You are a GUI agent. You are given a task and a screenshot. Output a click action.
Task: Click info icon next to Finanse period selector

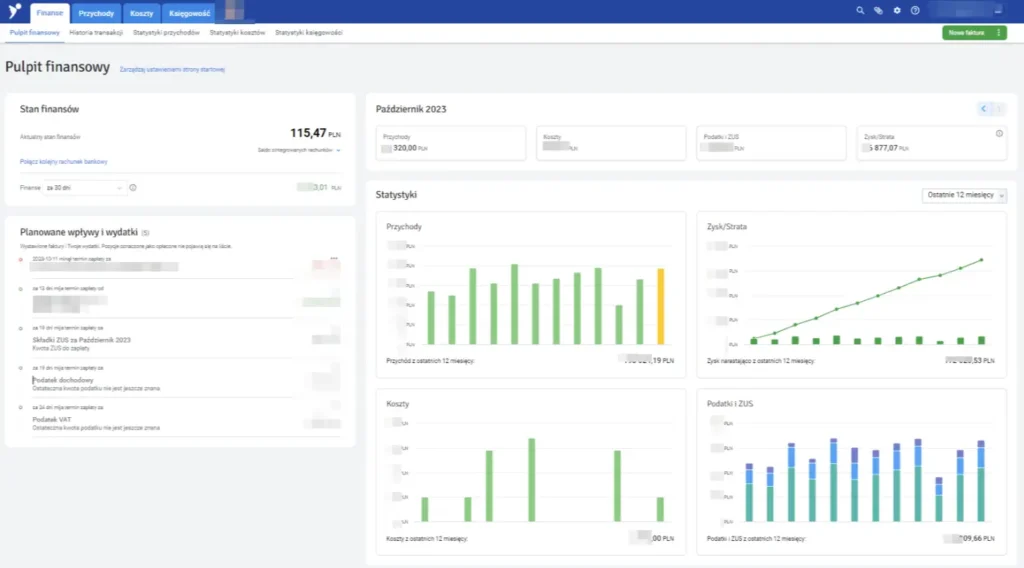pos(133,187)
